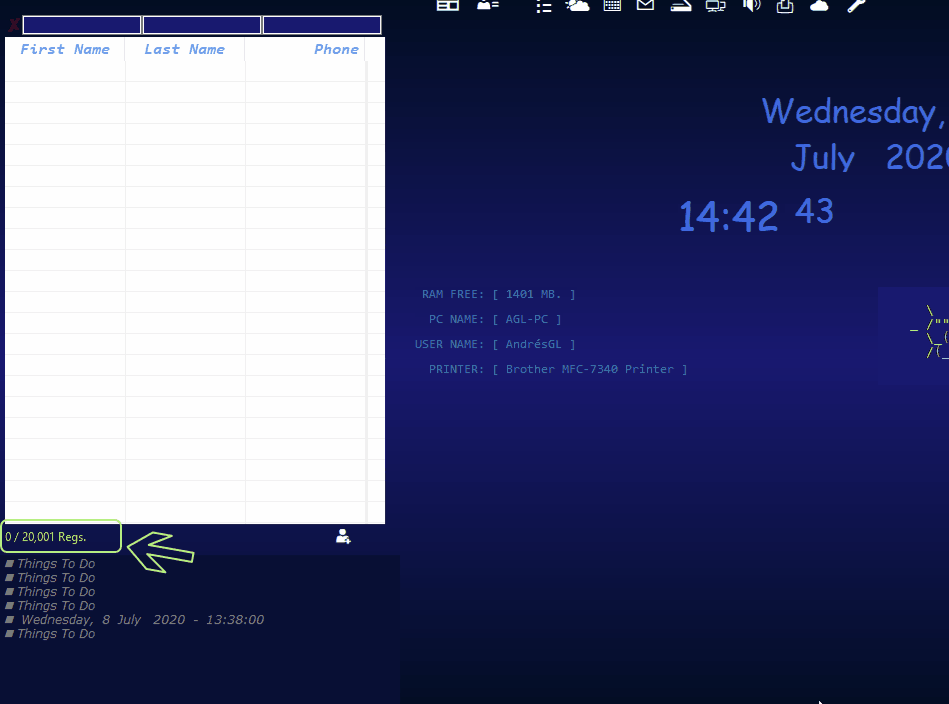Screen dimensions: 949x704
Task: Click the 'USER NAME: [ AndrésGL ]' line
Action: [x=495, y=344]
